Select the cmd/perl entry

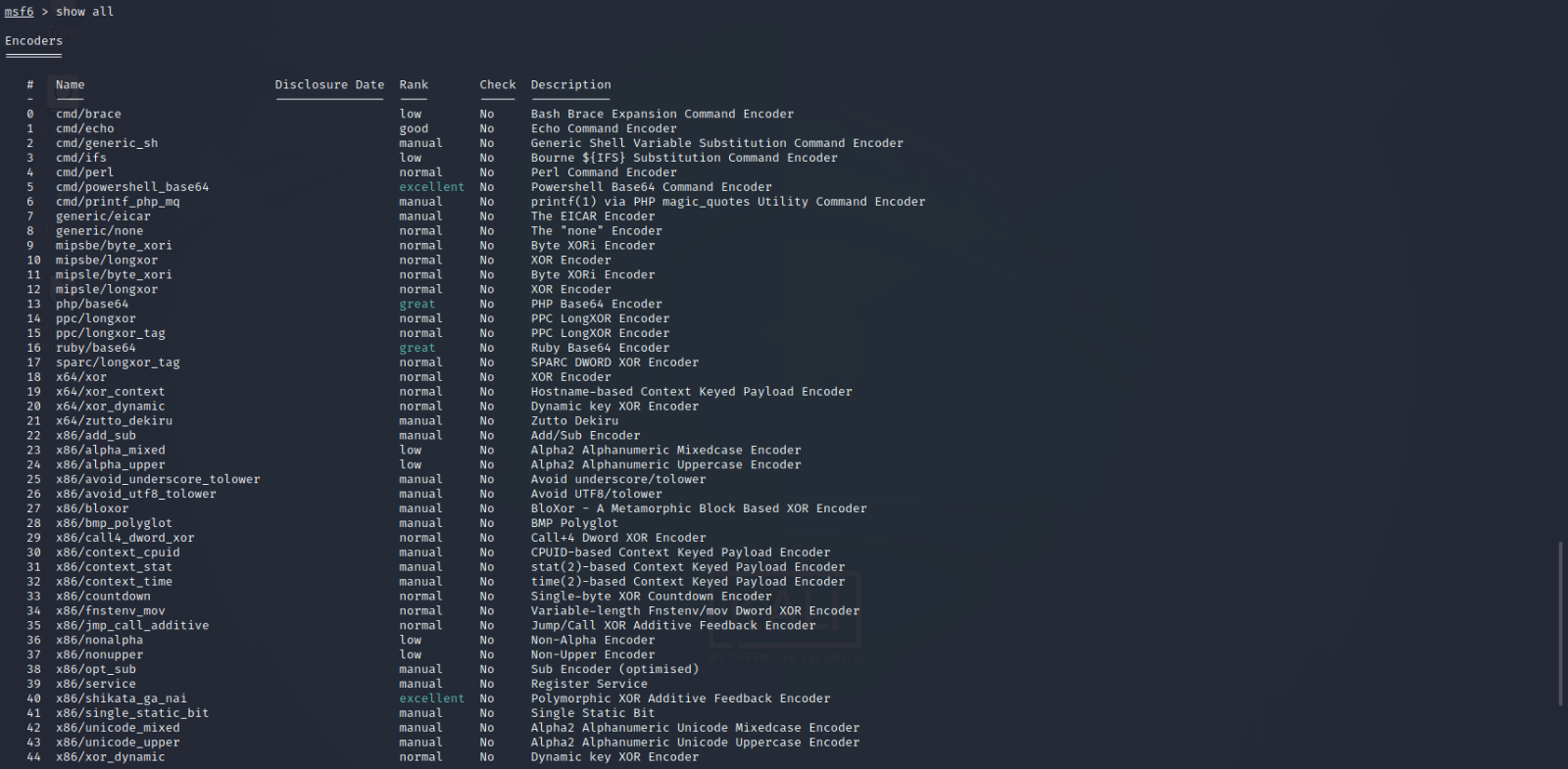tap(84, 172)
